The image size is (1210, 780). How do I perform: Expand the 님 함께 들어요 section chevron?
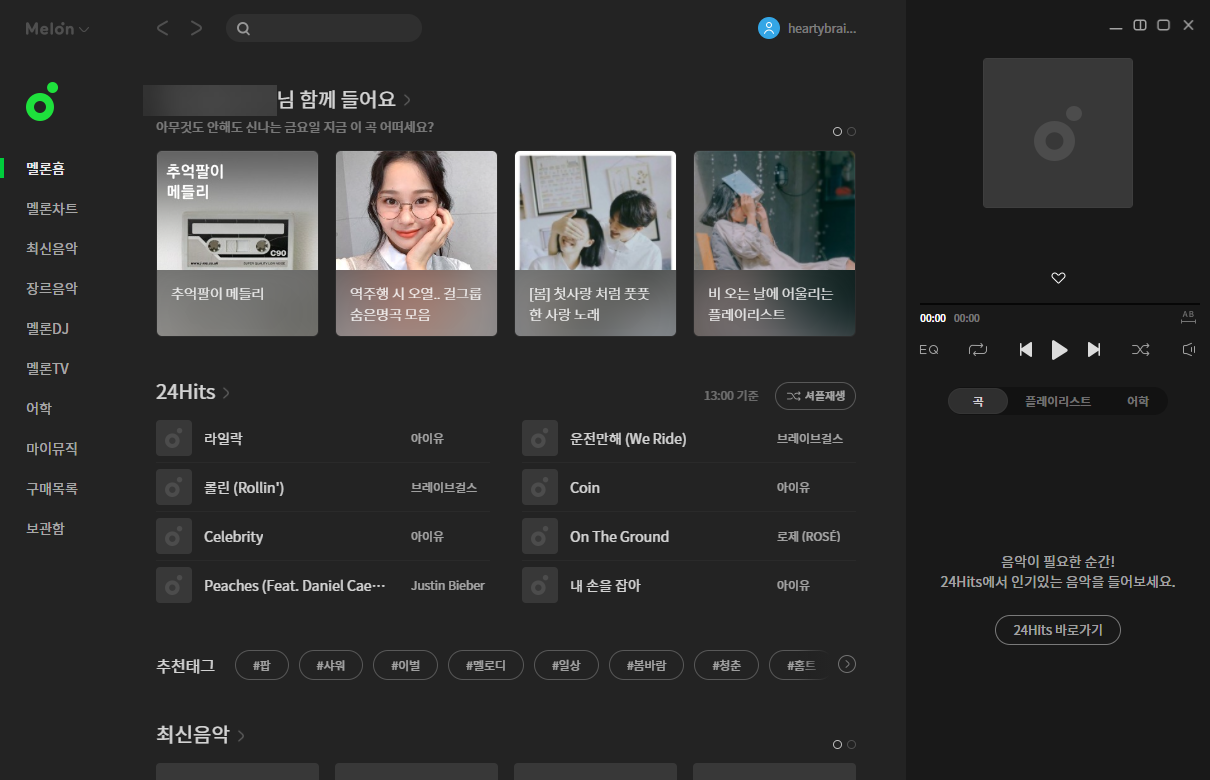click(408, 100)
